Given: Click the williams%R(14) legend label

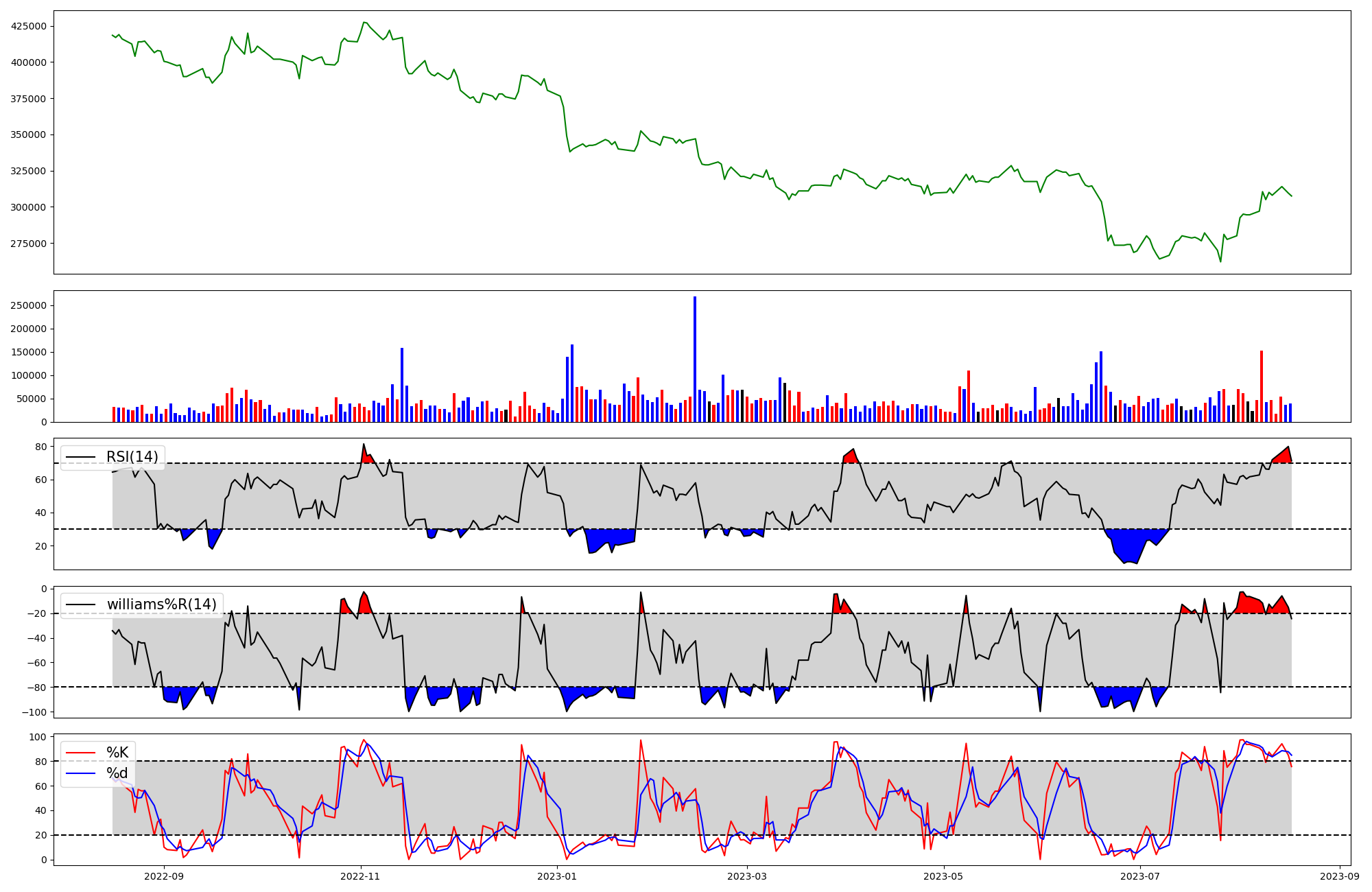Looking at the screenshot, I should click(161, 605).
